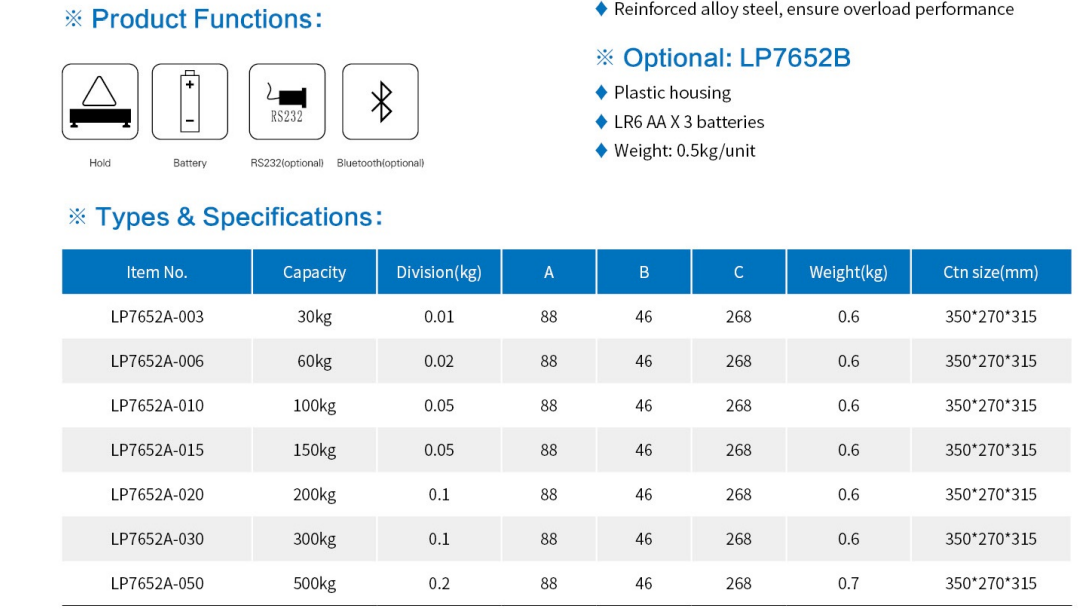Click the RS232 optional port icon

pyautogui.click(x=287, y=102)
